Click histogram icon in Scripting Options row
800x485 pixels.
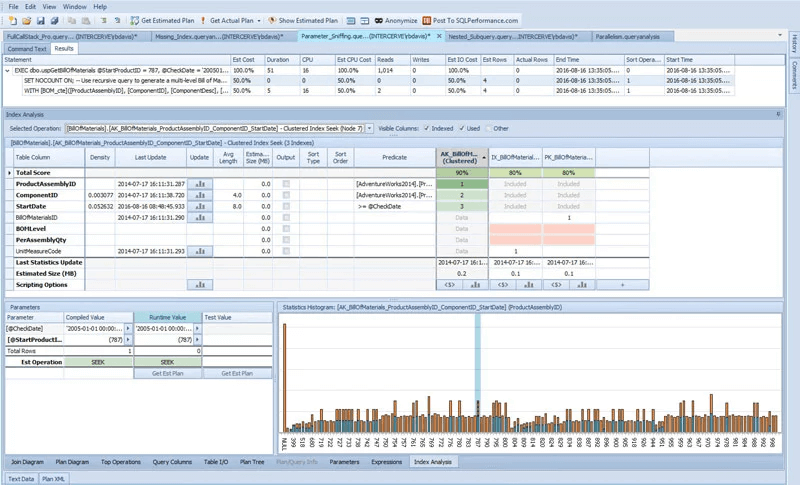coord(199,285)
